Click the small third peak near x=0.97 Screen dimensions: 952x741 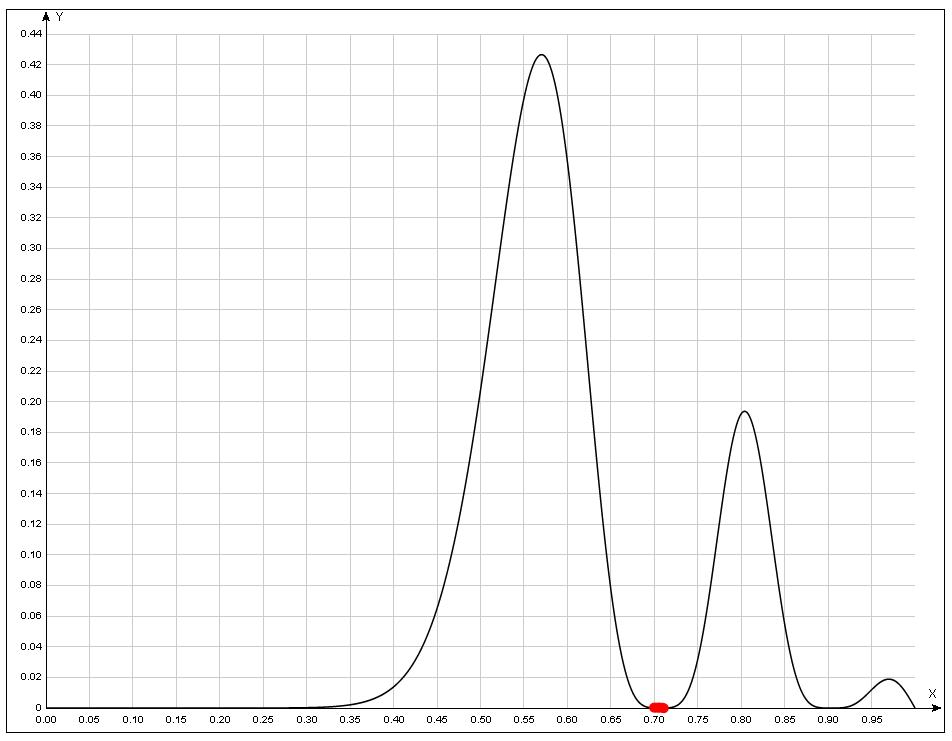(888, 680)
